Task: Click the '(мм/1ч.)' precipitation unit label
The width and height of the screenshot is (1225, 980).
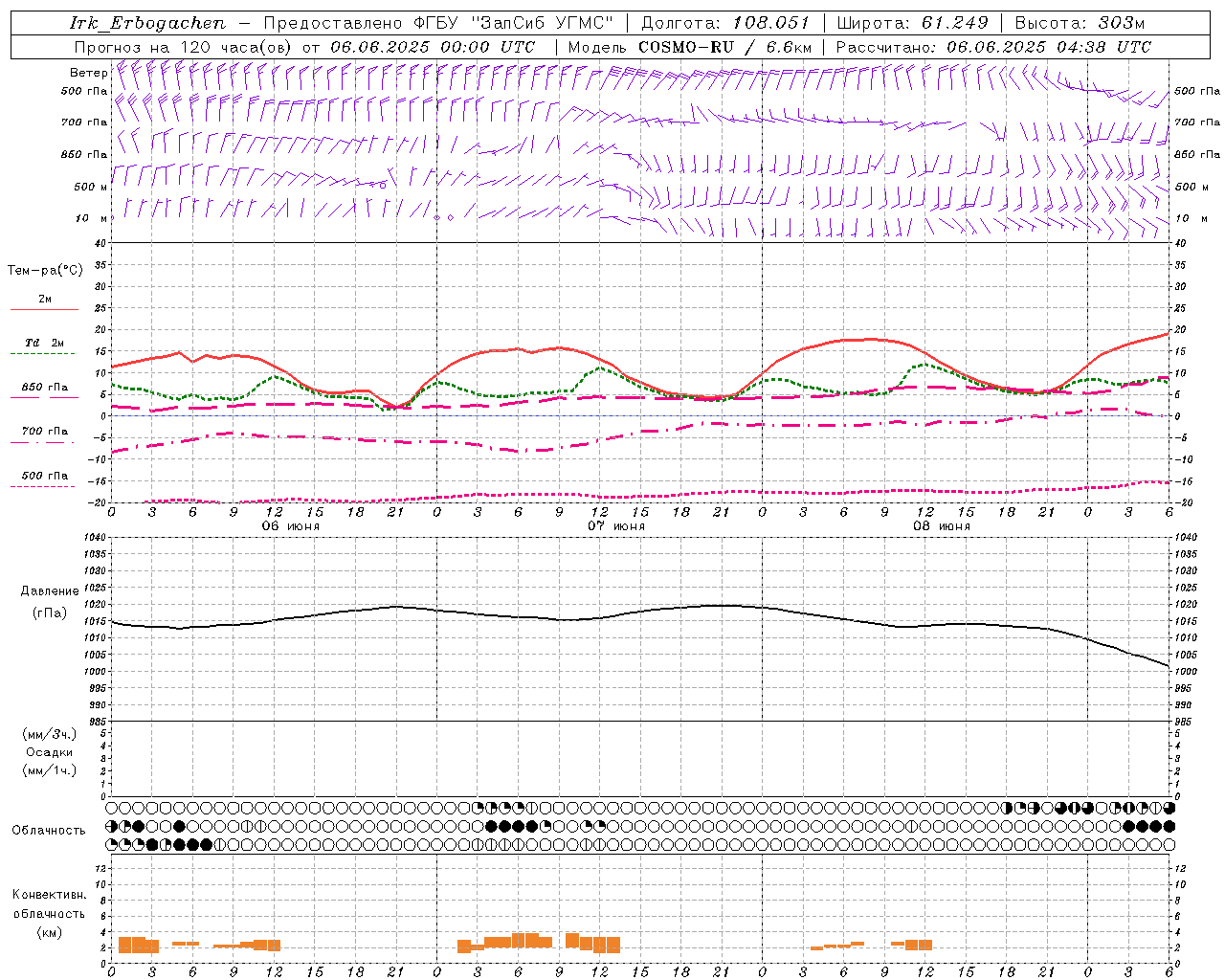Action: click(x=50, y=770)
